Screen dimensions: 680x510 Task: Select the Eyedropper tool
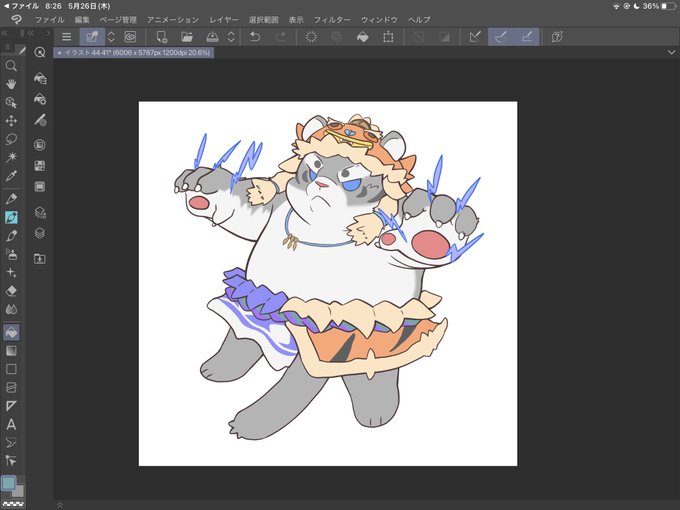coord(11,176)
